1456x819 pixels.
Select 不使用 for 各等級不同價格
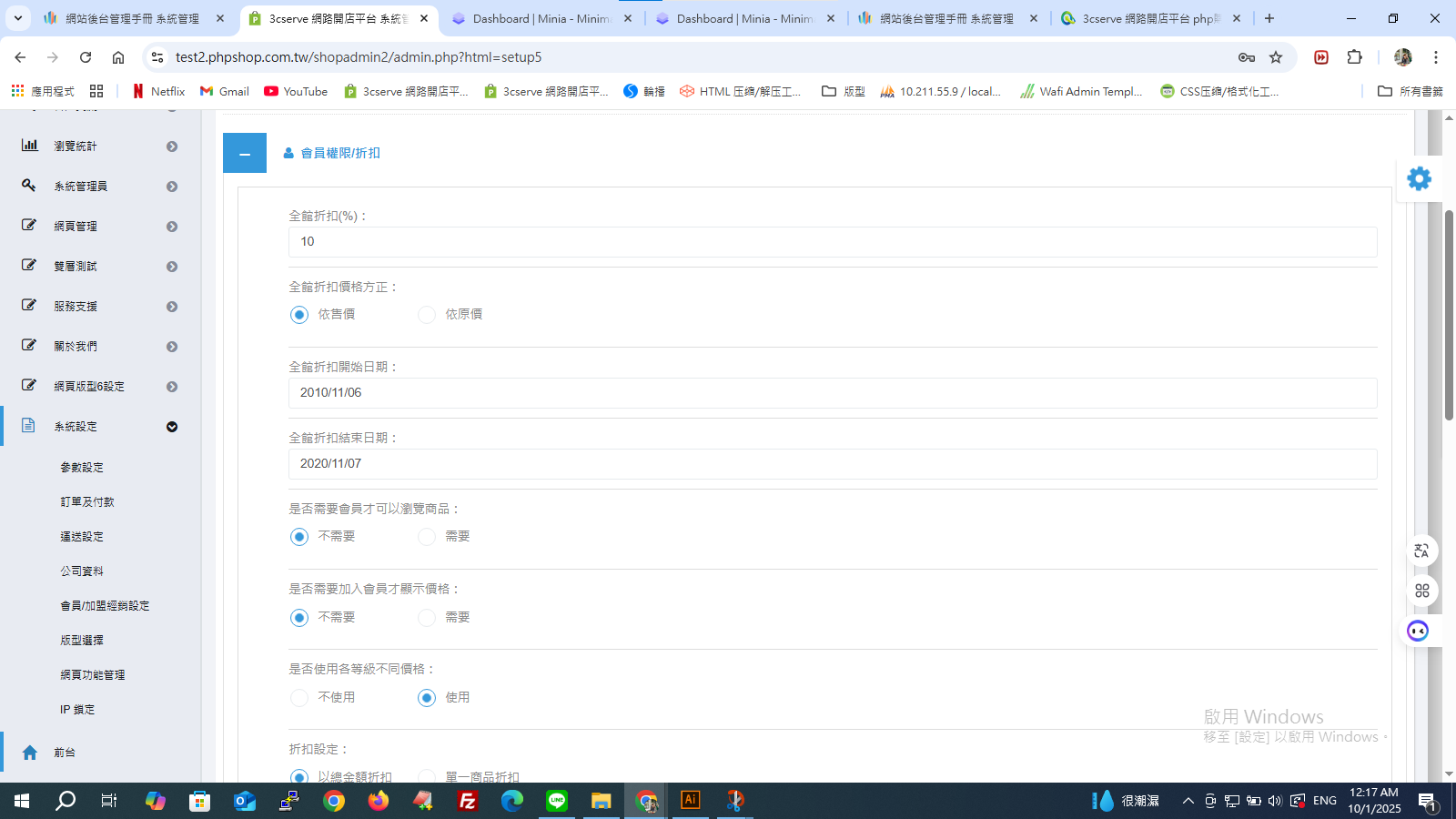299,698
